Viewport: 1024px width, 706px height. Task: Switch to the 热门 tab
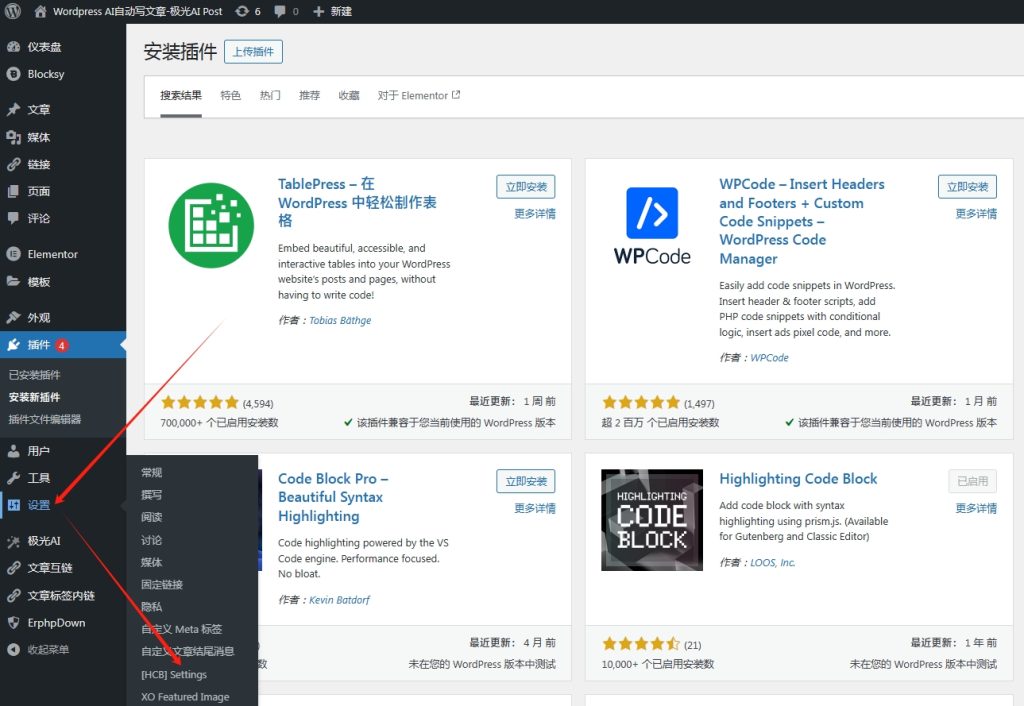tap(270, 95)
